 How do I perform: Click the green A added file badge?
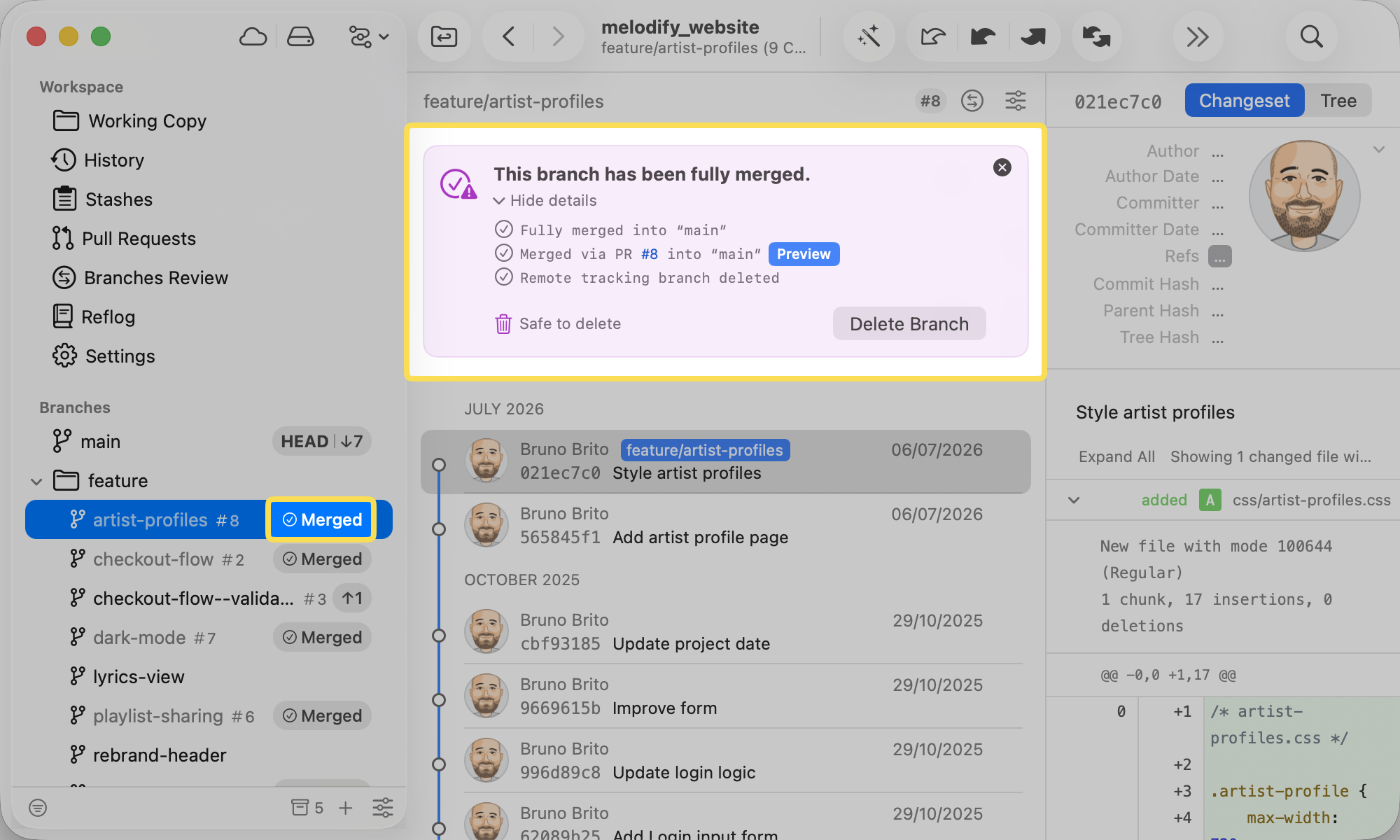click(1210, 500)
